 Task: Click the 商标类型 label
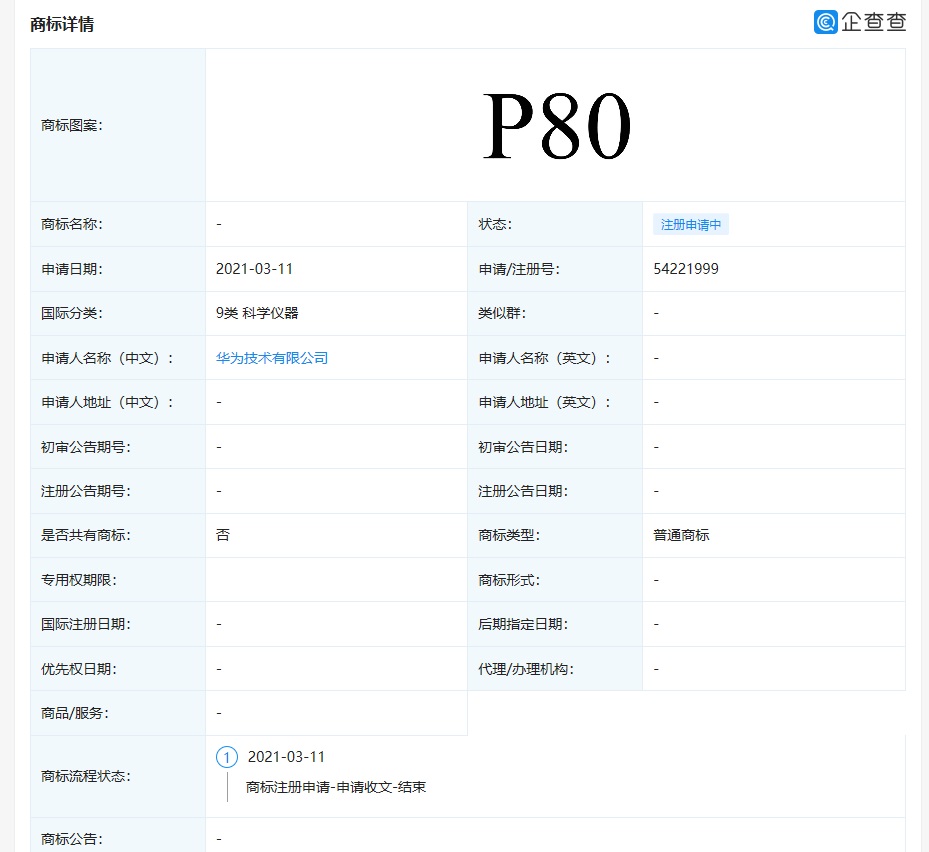coord(509,535)
